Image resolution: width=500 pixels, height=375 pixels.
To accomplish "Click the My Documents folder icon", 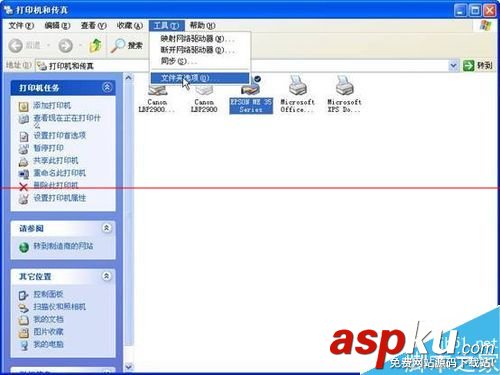I will 24,320.
